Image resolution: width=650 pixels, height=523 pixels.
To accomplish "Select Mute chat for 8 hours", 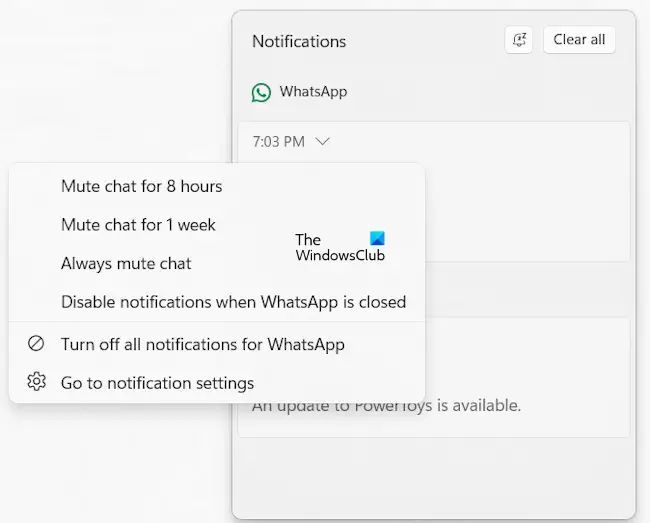I will click(217, 186).
